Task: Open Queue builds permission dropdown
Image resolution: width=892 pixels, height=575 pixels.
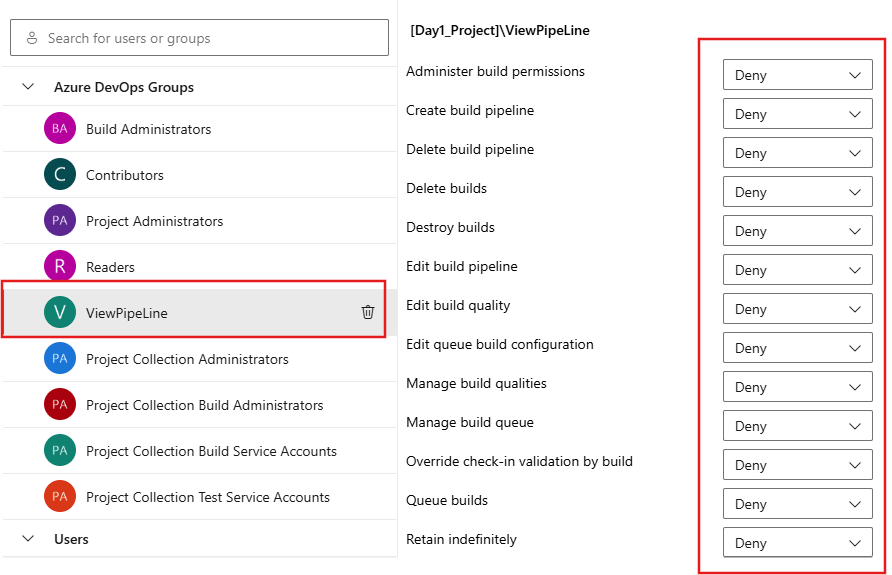Action: coord(798,503)
